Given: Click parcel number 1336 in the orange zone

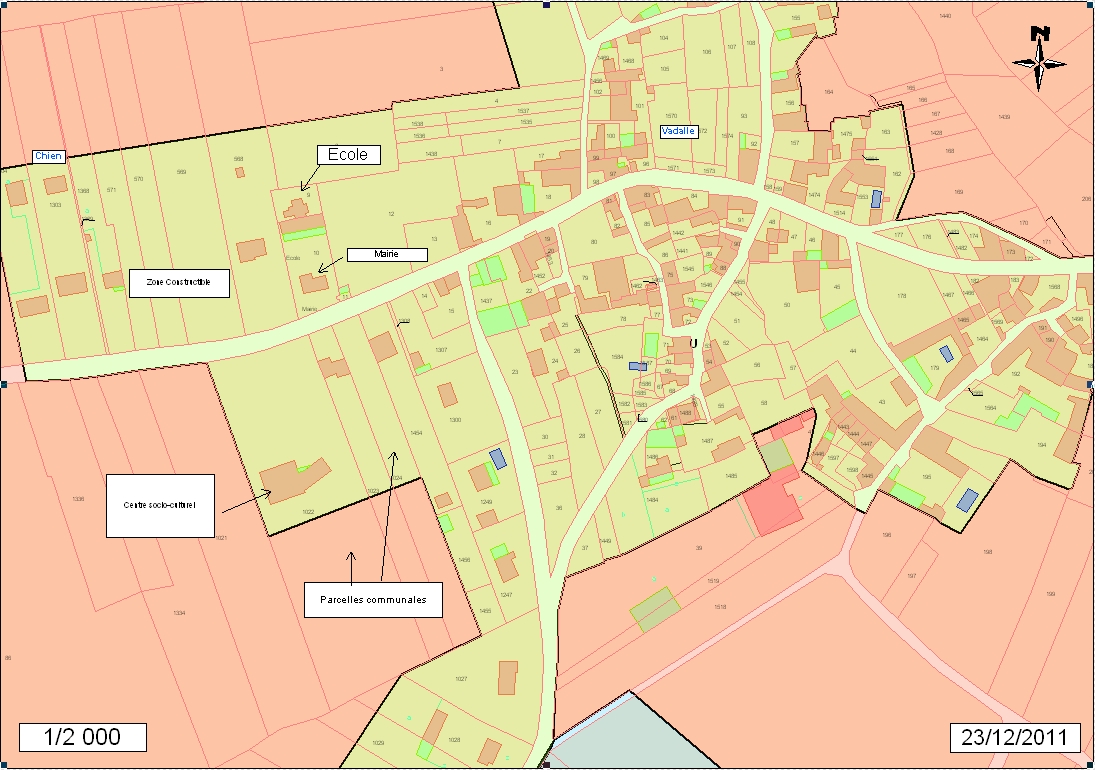Looking at the screenshot, I should pyautogui.click(x=78, y=498).
